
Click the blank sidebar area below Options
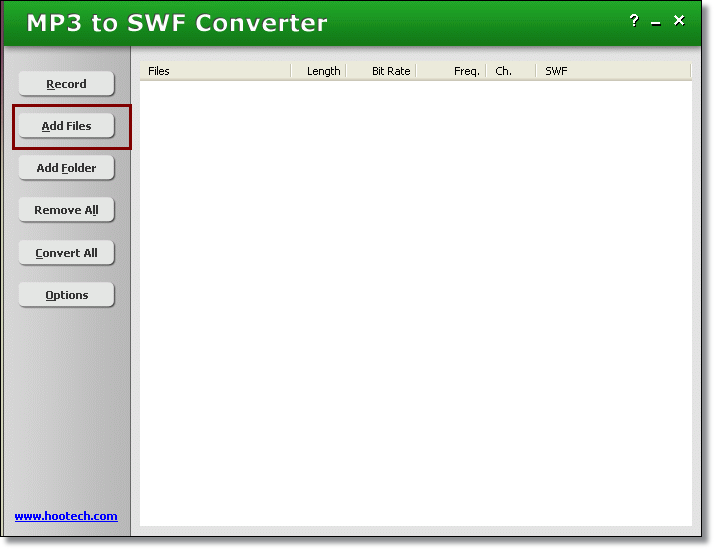tap(66, 410)
